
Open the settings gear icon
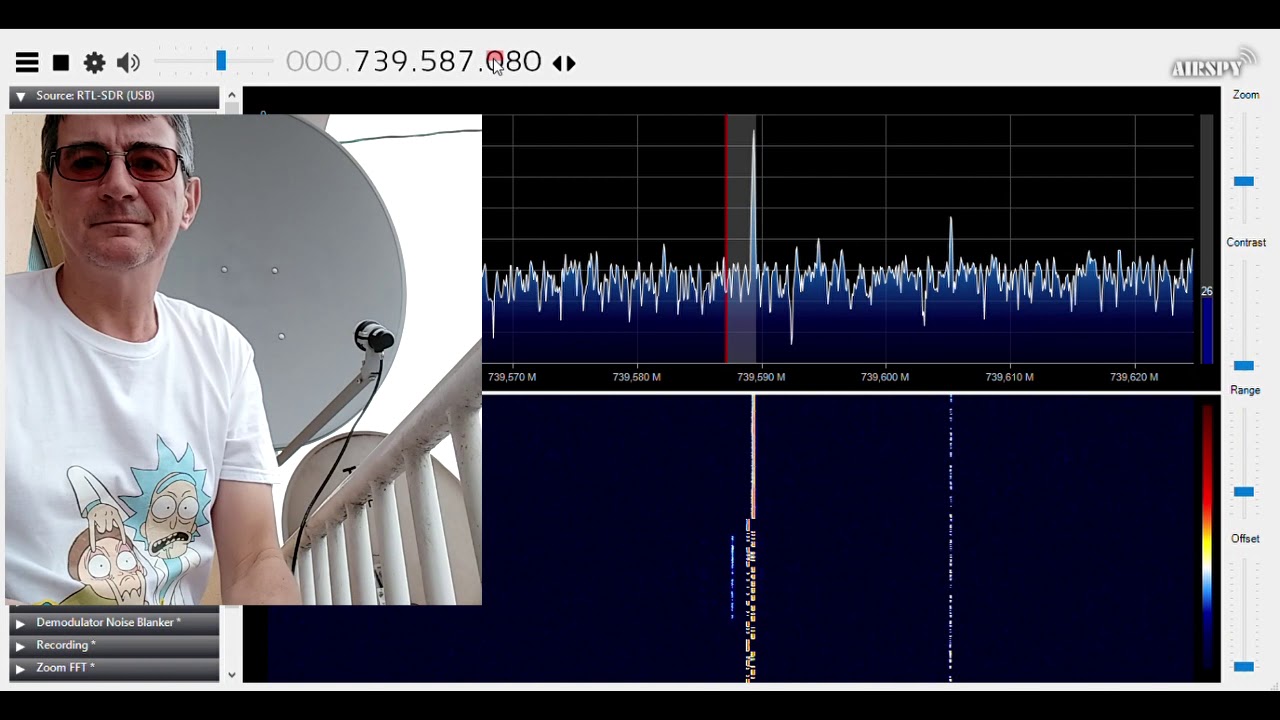click(x=95, y=63)
